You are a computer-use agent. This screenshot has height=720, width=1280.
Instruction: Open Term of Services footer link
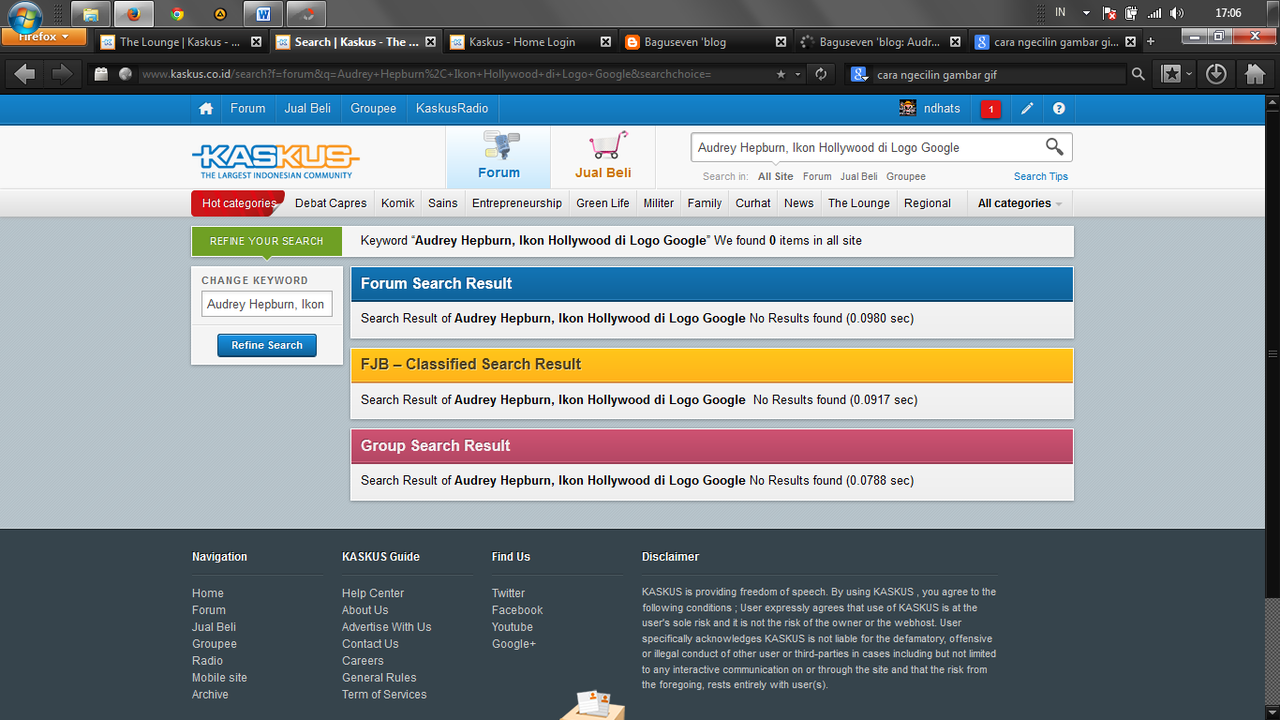(384, 695)
